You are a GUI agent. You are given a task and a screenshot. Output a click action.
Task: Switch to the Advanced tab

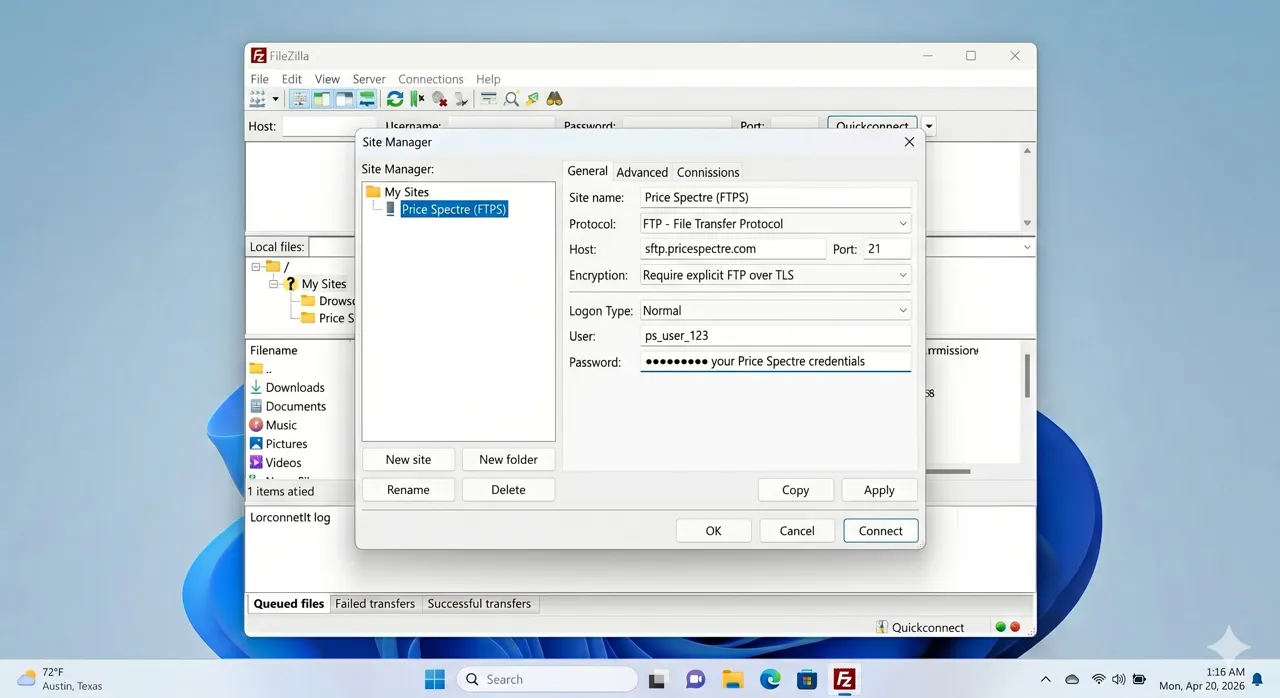641,171
